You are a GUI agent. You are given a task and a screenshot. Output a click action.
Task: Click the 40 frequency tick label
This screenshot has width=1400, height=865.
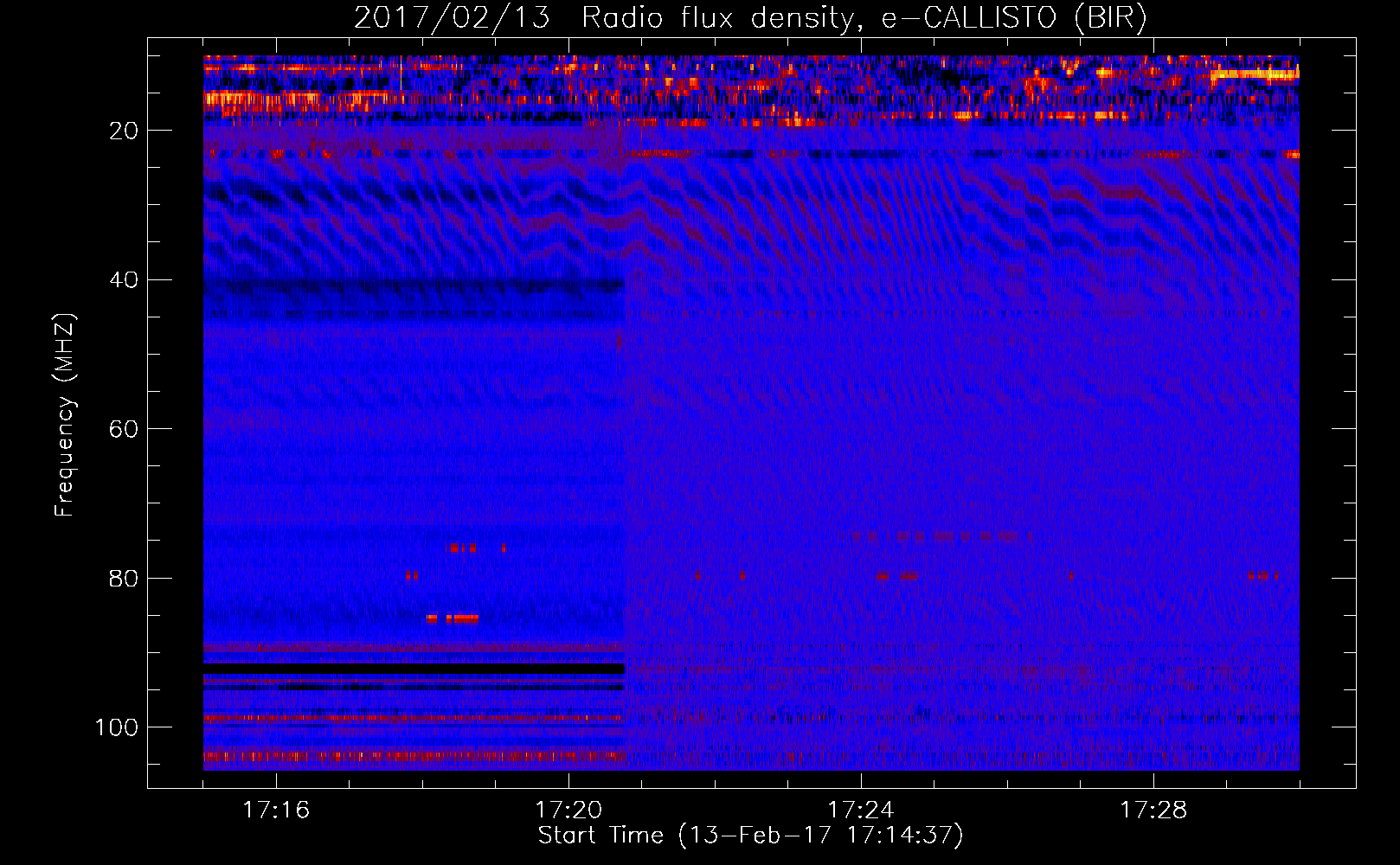124,280
